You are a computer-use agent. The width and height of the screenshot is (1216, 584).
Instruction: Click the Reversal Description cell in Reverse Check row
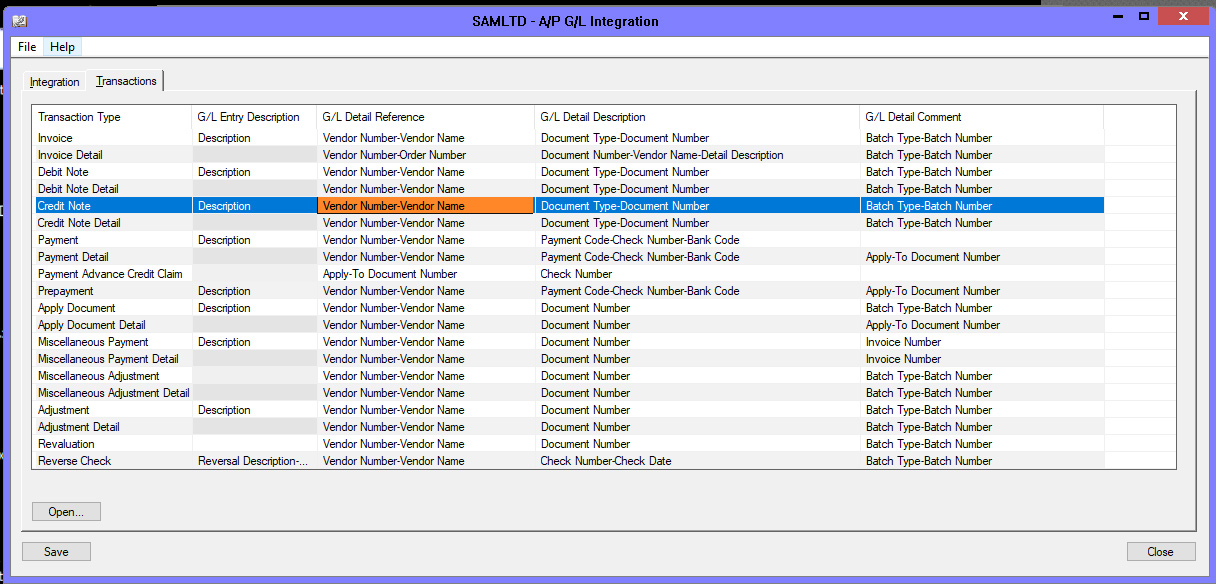254,461
